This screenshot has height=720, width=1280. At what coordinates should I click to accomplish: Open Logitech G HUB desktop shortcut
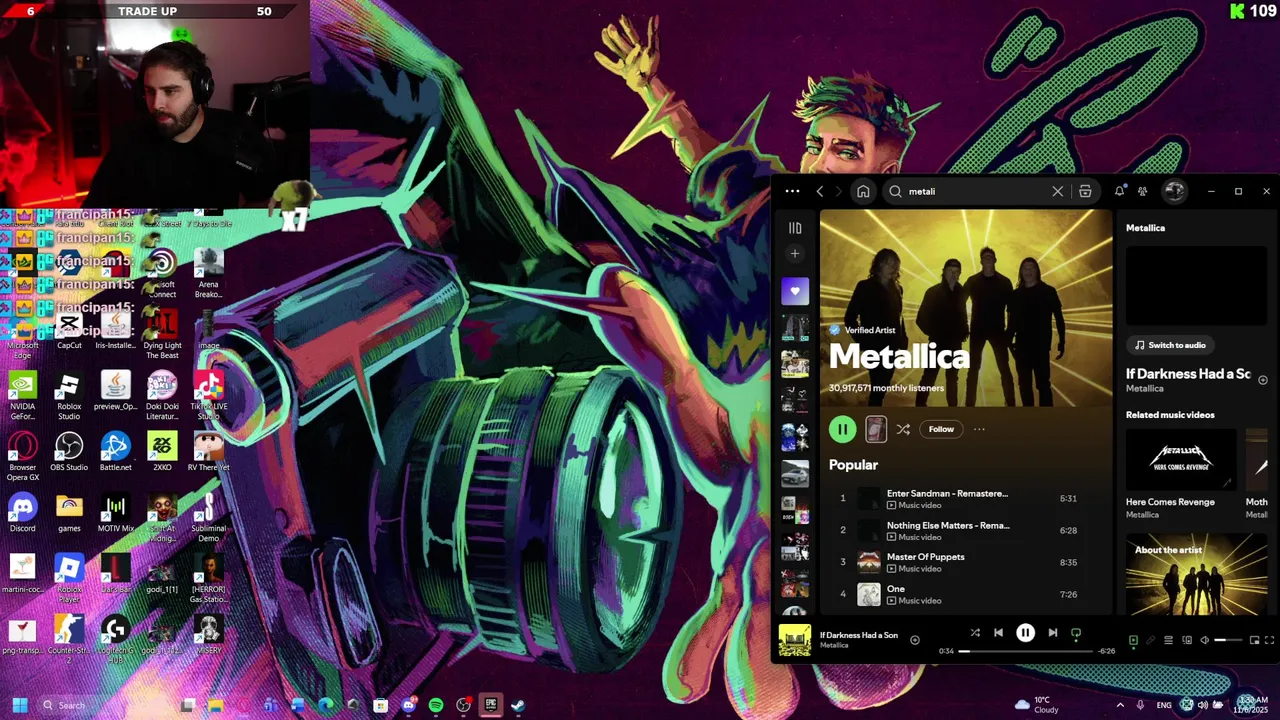pyautogui.click(x=115, y=640)
